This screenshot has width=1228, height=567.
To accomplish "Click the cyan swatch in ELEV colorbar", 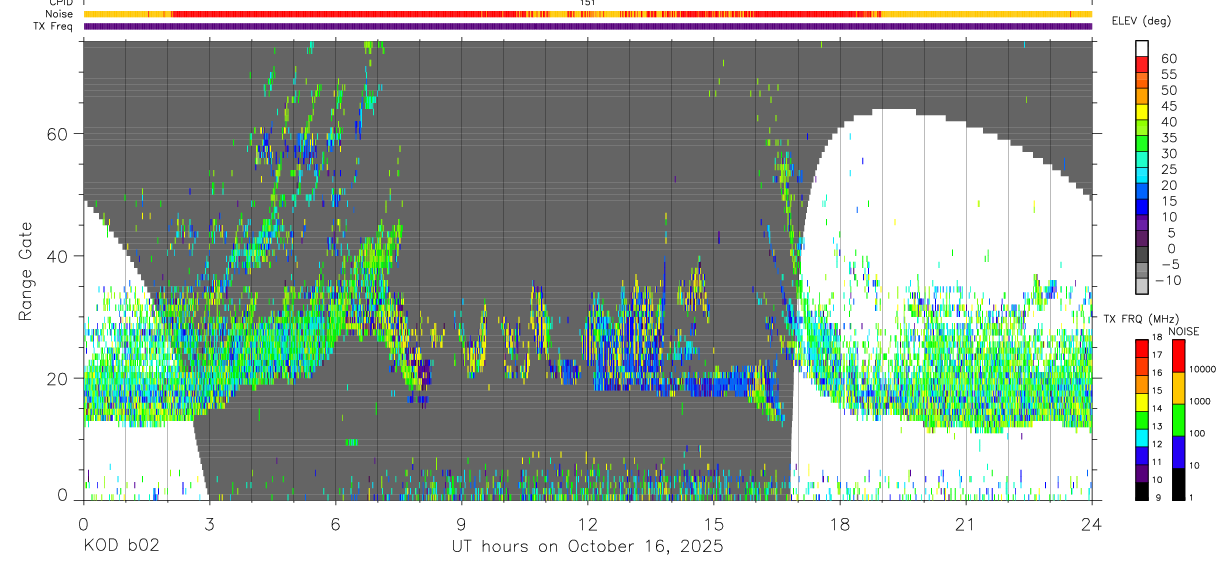I will pos(1142,175).
